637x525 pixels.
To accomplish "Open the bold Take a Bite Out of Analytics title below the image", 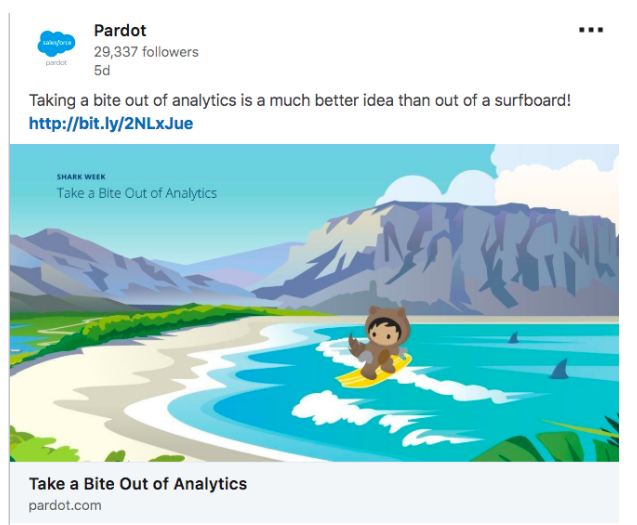I will (138, 484).
